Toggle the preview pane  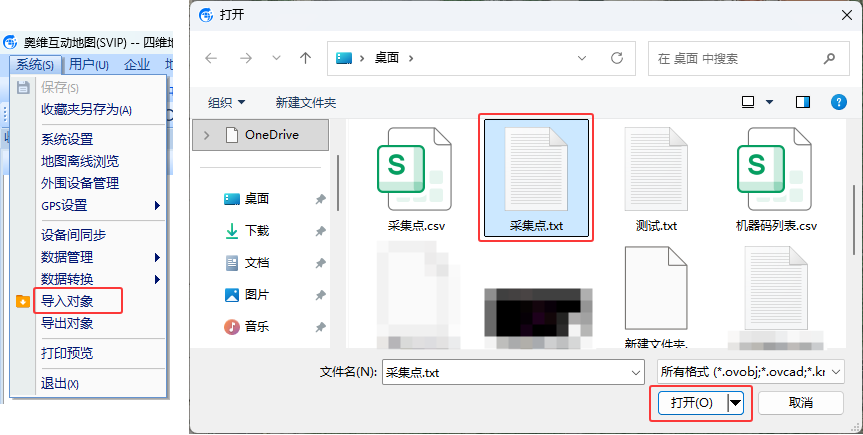(803, 102)
